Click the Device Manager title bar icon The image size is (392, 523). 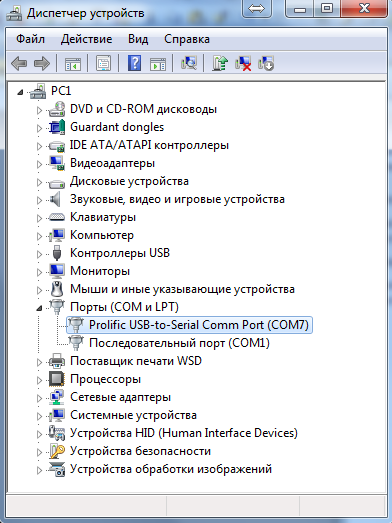(x=14, y=13)
